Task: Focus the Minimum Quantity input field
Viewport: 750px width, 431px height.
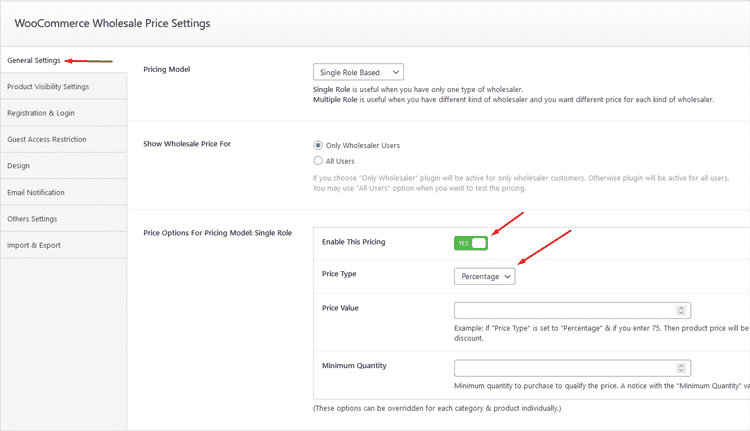Action: click(x=573, y=368)
